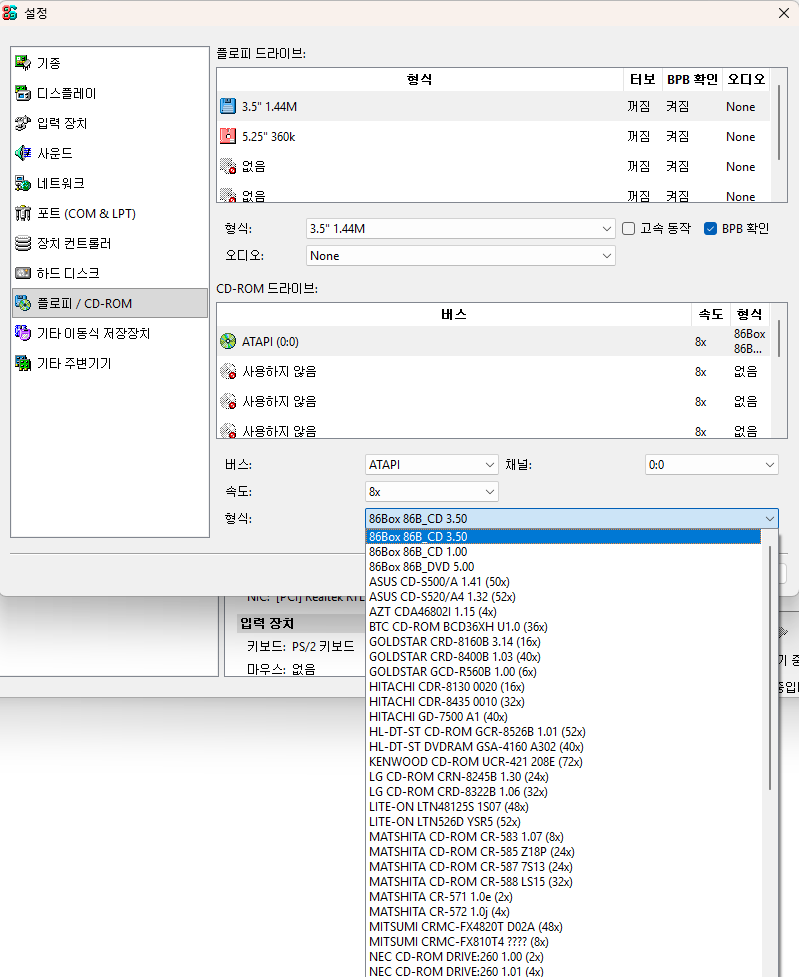Click the 3.5" 1.44M floppy disk icon

point(228,106)
